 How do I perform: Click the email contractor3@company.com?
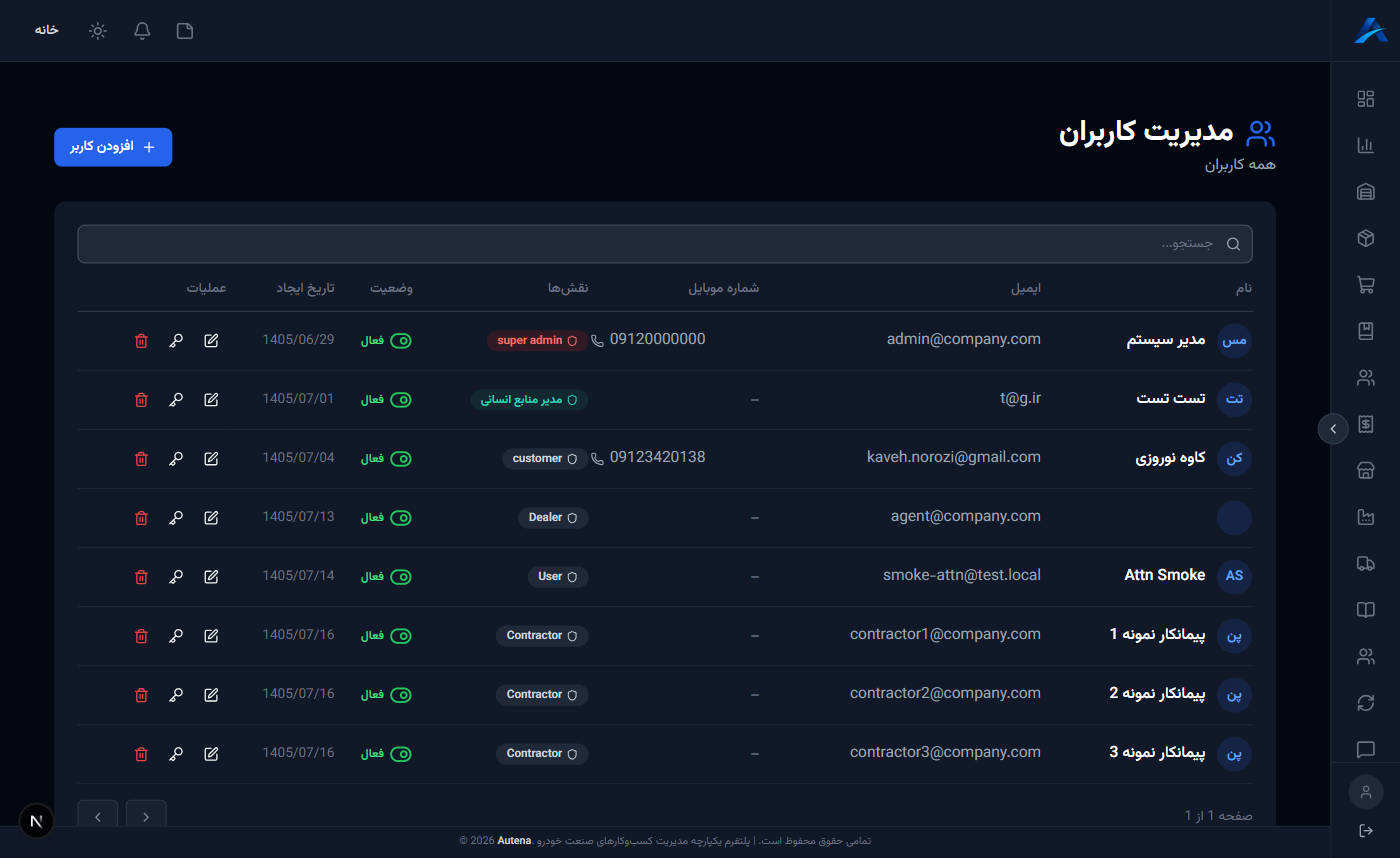945,752
